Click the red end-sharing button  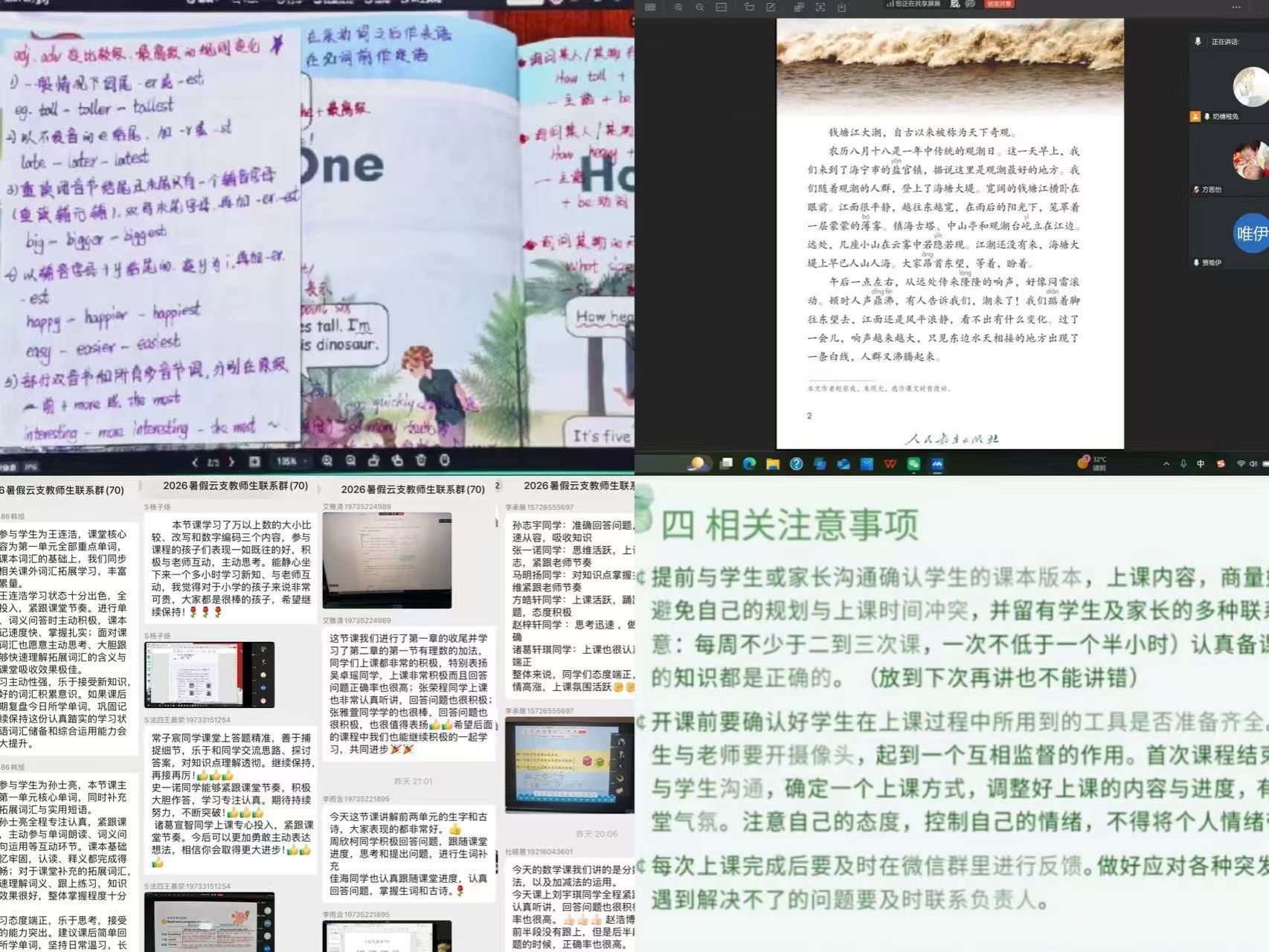(1000, 4)
